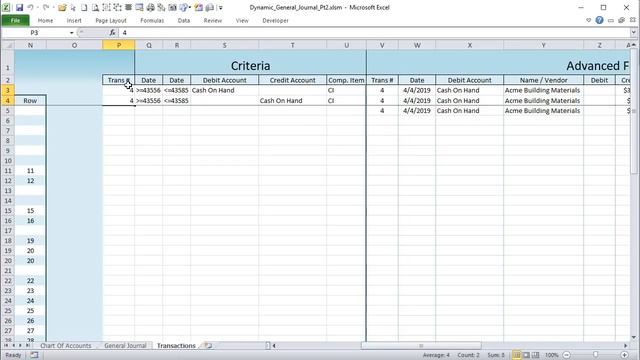Click the Criteria title heading

250,66
